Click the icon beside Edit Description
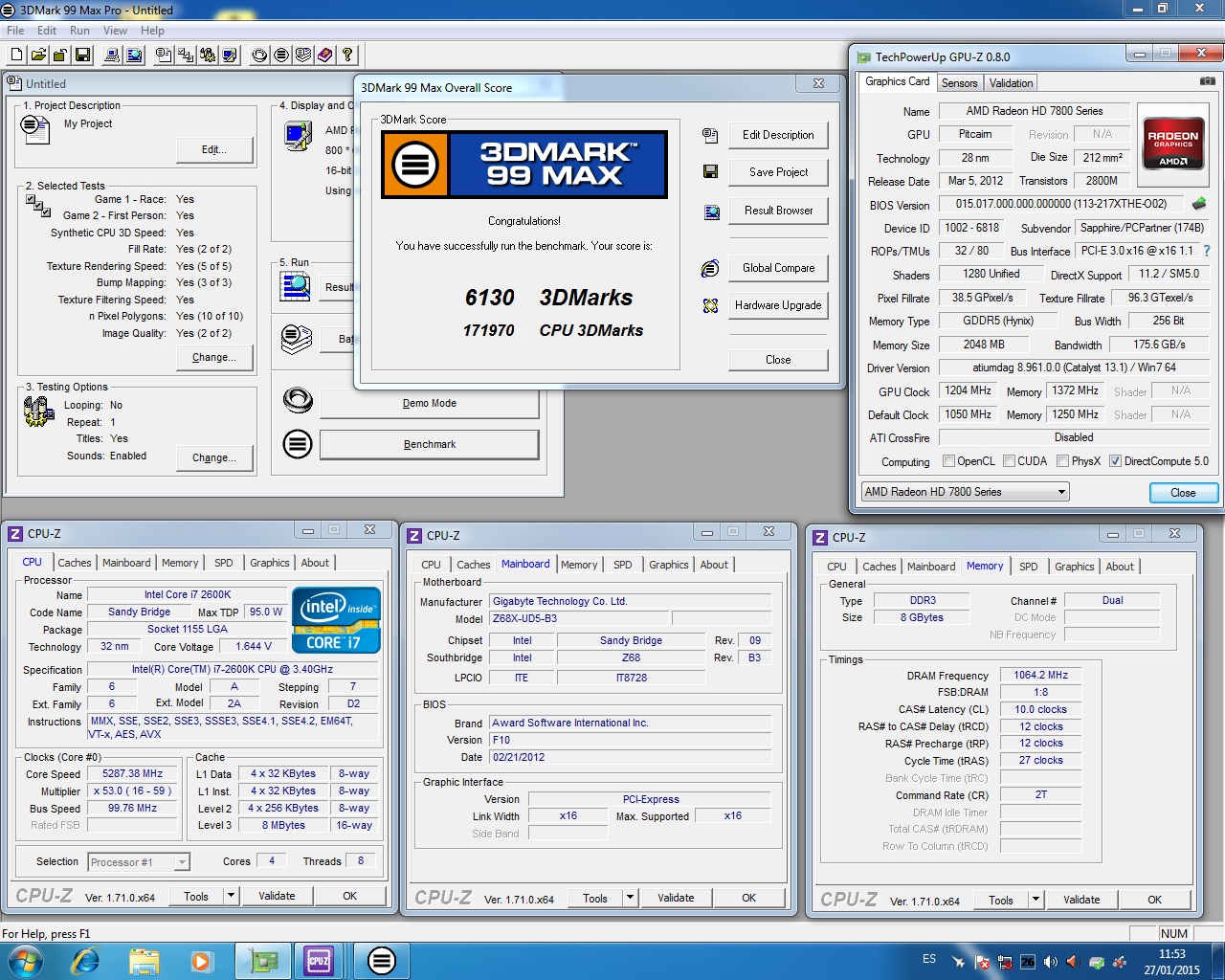The image size is (1225, 980). tap(710, 135)
